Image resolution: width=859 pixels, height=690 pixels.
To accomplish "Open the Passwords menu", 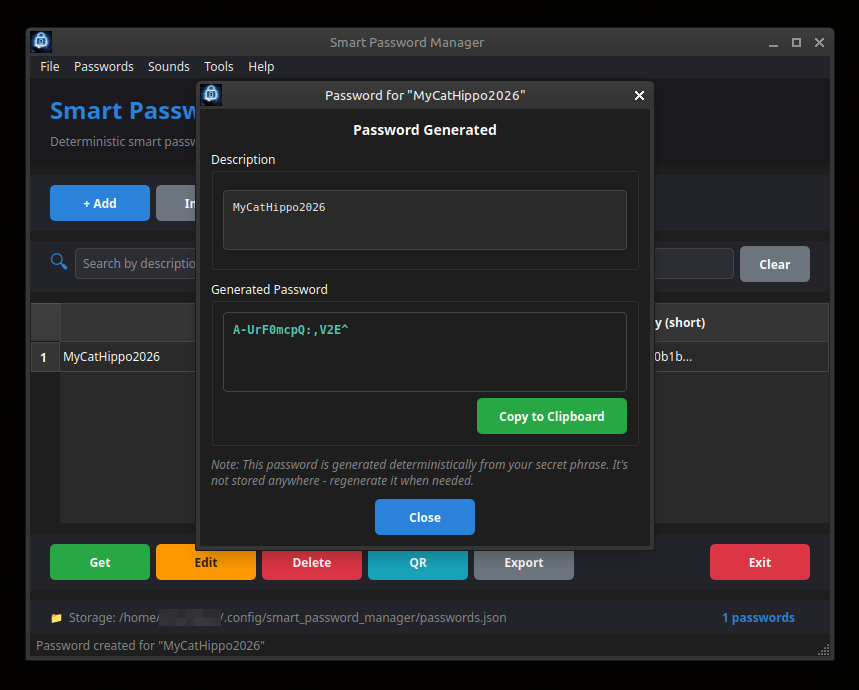I will click(x=104, y=67).
